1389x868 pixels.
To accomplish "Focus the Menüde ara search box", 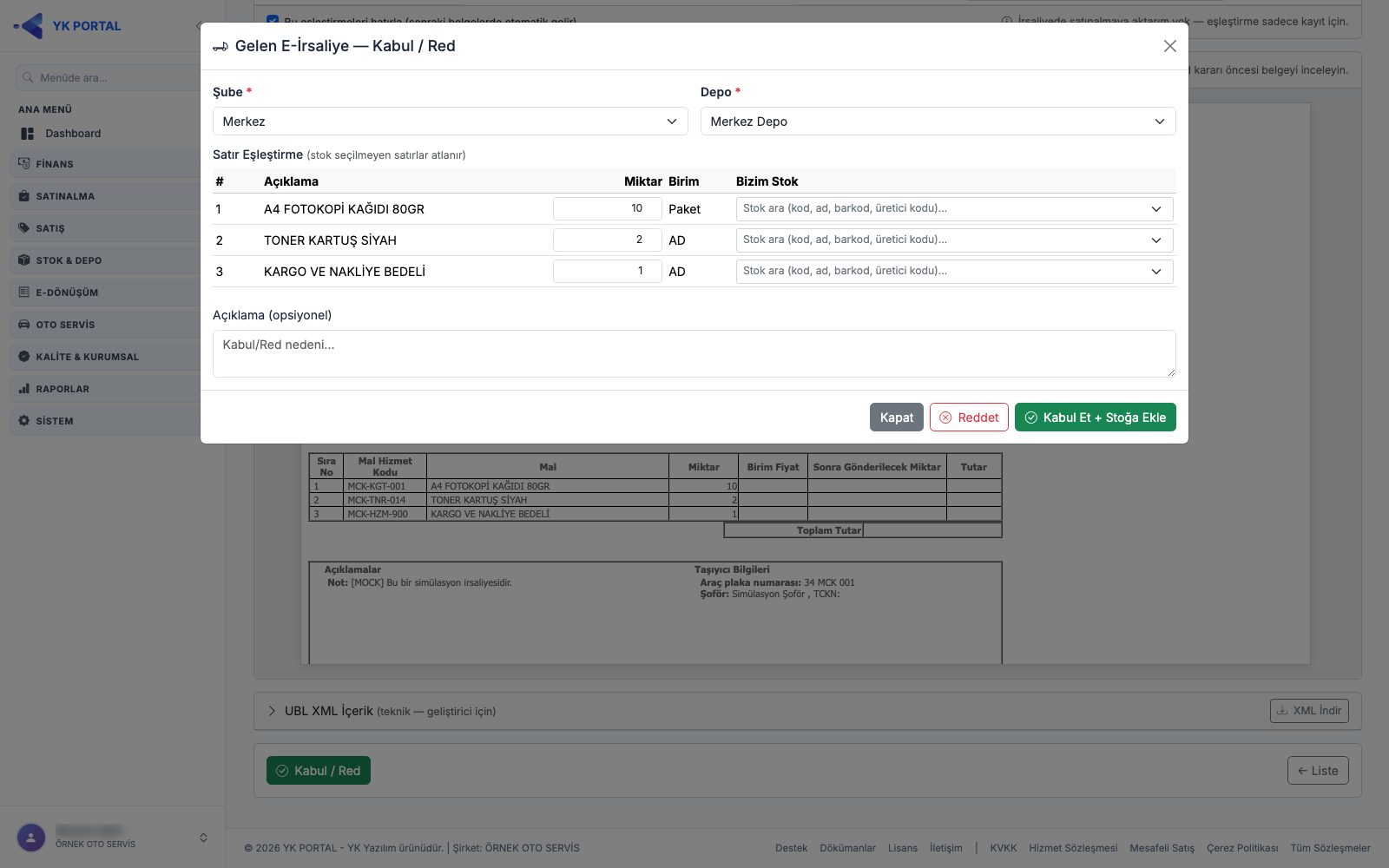I will point(109,77).
